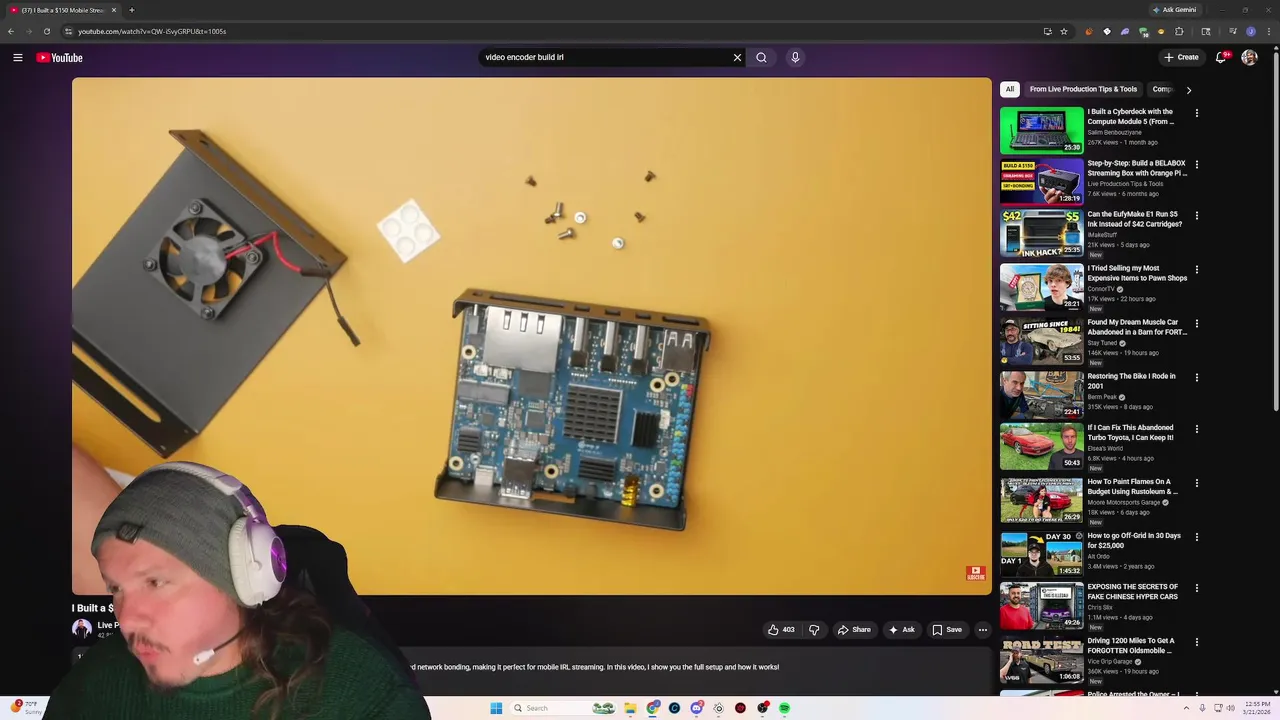This screenshot has height=720, width=1280.
Task: Open the video's more actions ellipsis
Action: pos(983,630)
